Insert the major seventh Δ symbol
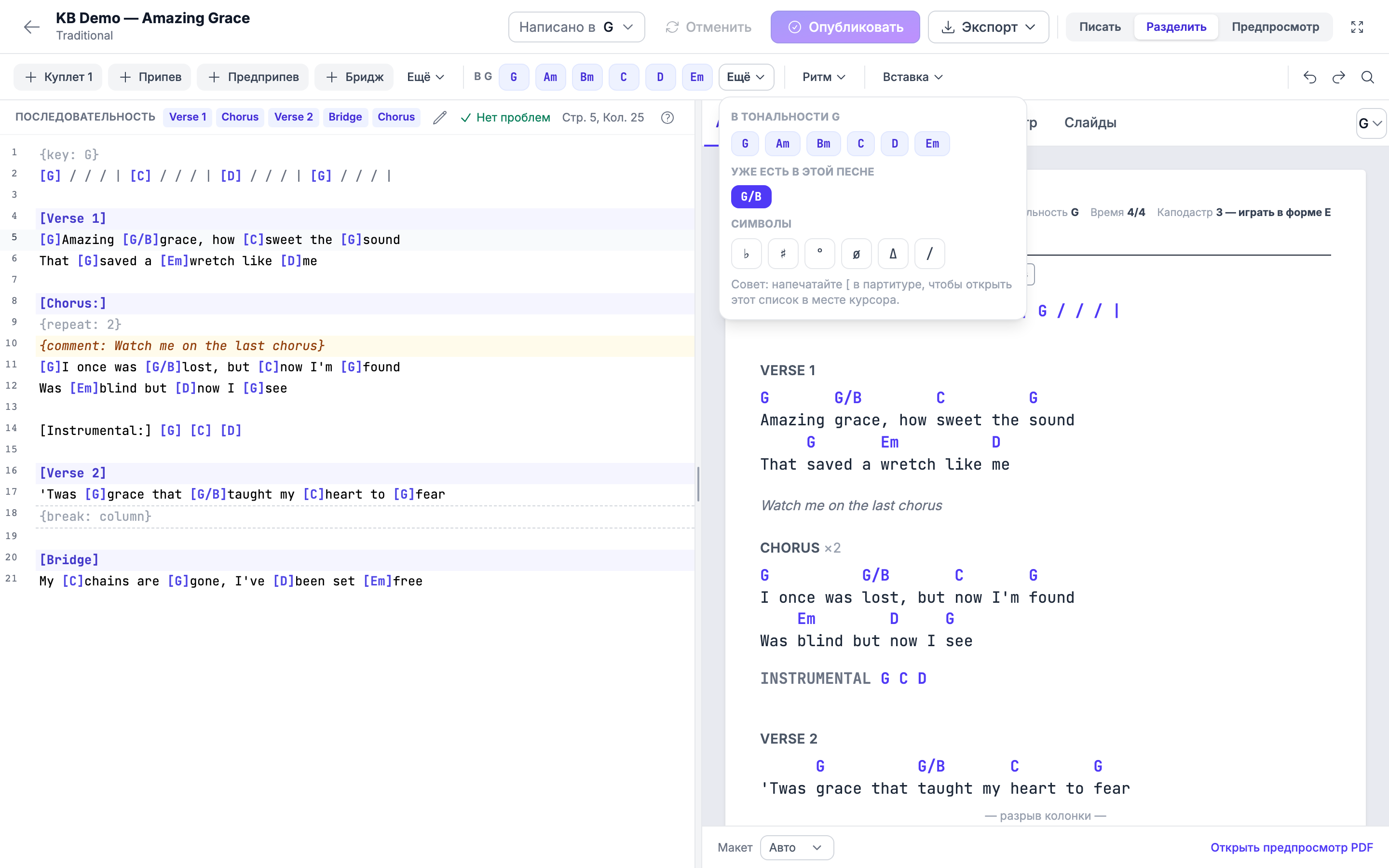The width and height of the screenshot is (1389, 868). (x=893, y=254)
